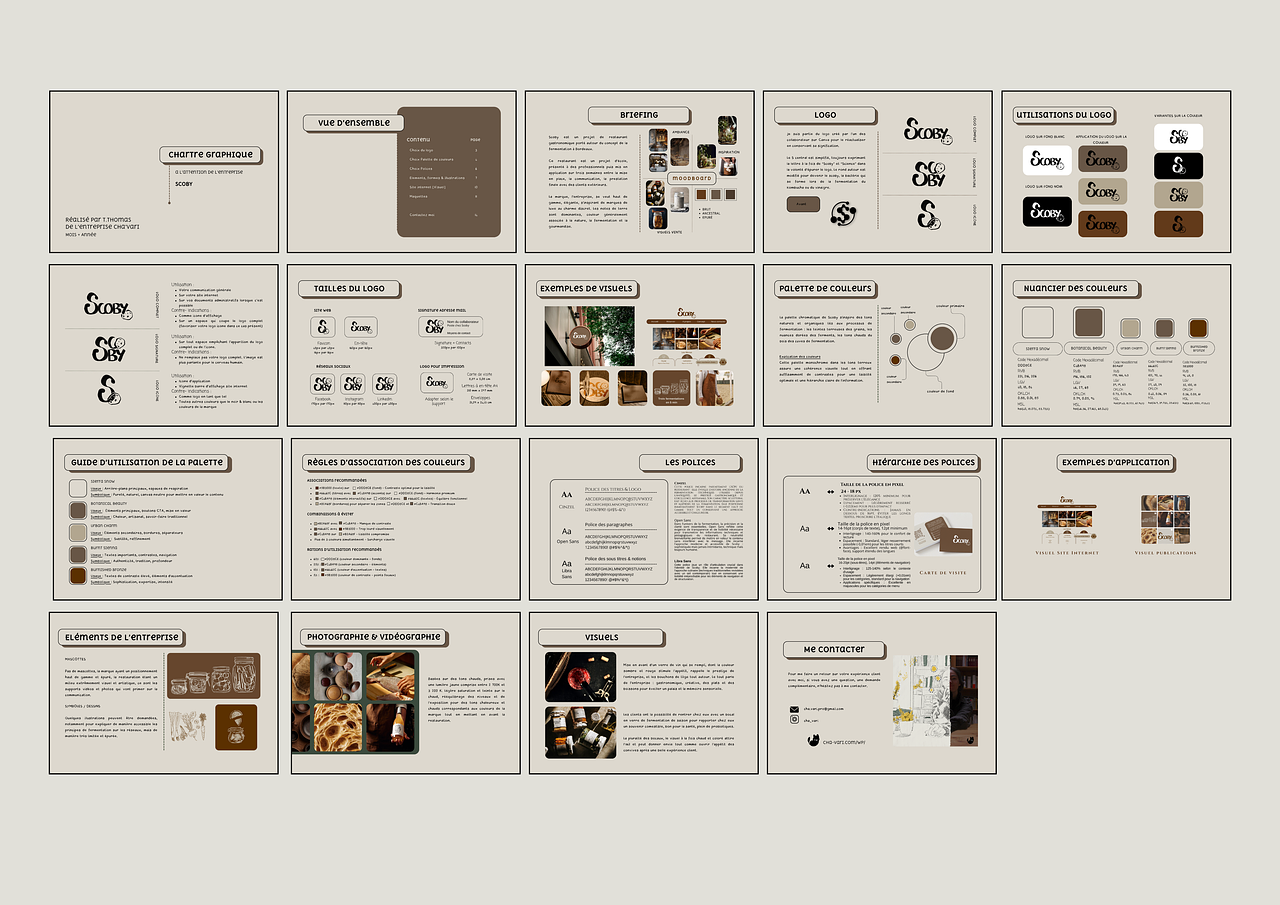1280x905 pixels.
Task: Pick the lightest Sierra Snow swatch in Nuancier
Action: tap(1037, 322)
